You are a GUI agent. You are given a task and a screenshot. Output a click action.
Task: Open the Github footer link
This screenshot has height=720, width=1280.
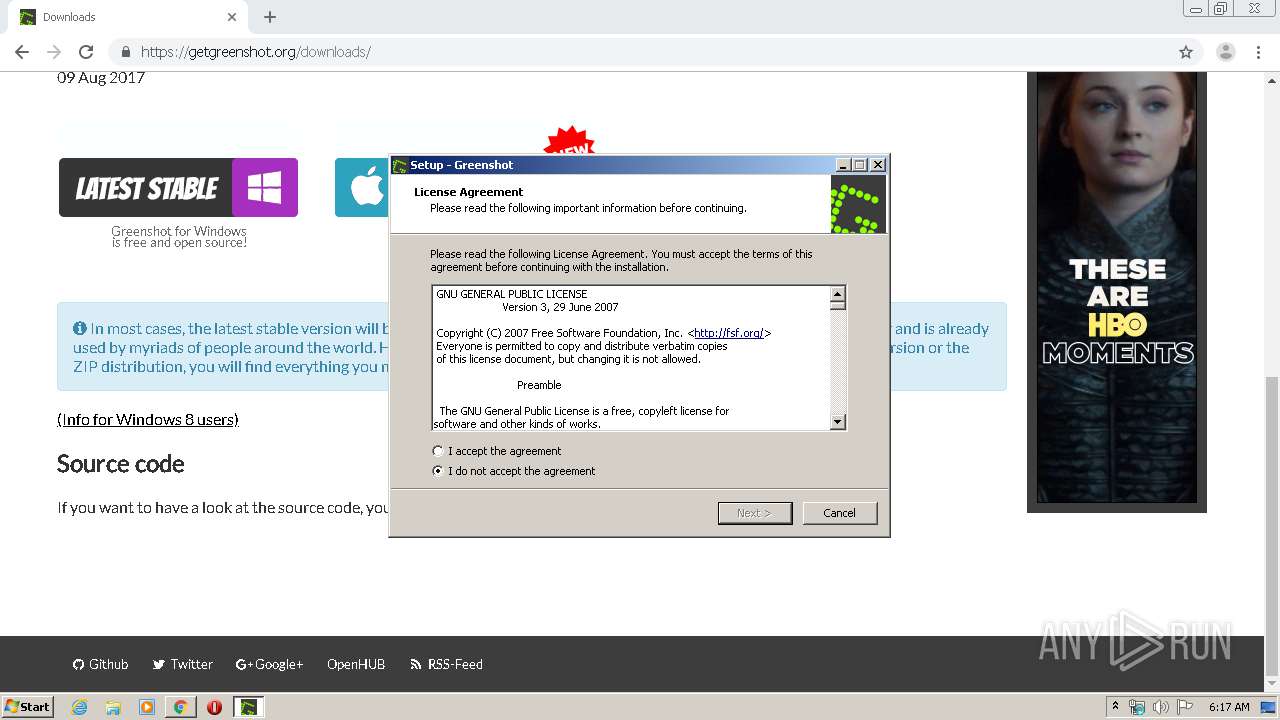pos(100,664)
